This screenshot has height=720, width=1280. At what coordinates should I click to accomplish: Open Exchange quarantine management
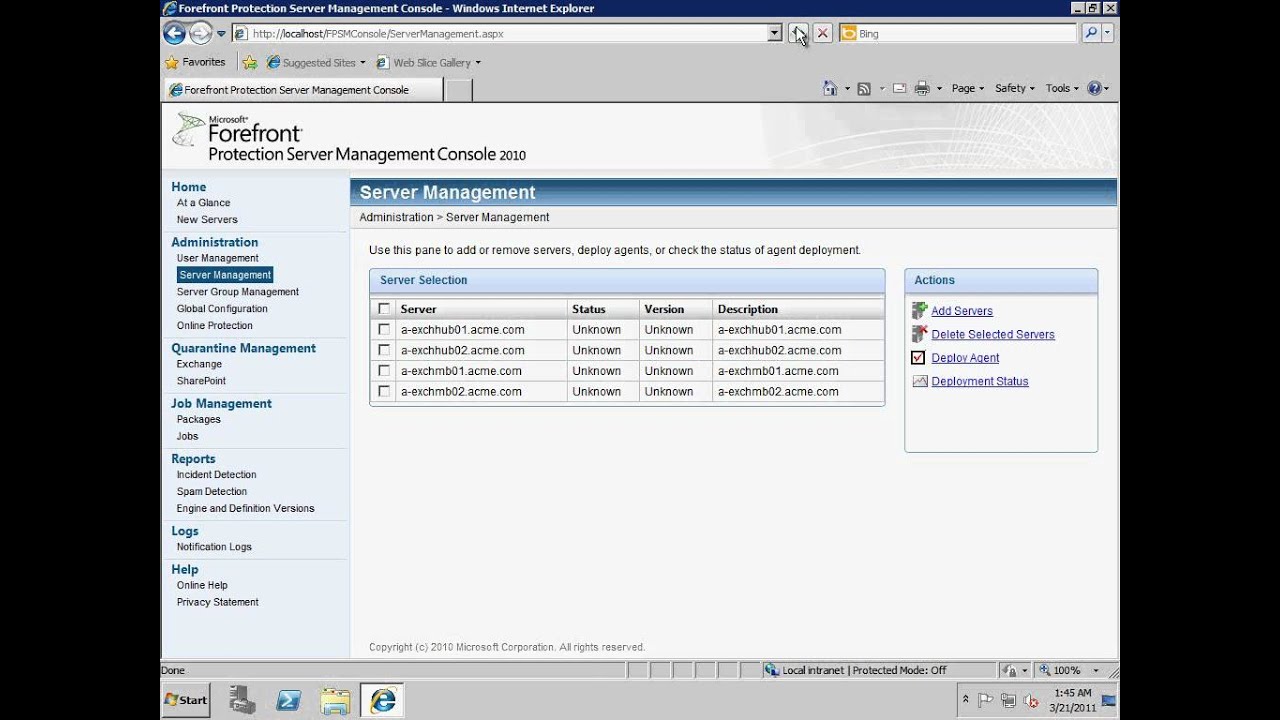[199, 364]
